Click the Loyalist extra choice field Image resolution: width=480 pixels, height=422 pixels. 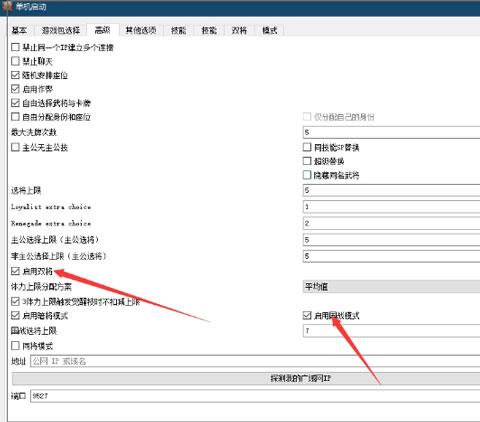[x=391, y=207]
